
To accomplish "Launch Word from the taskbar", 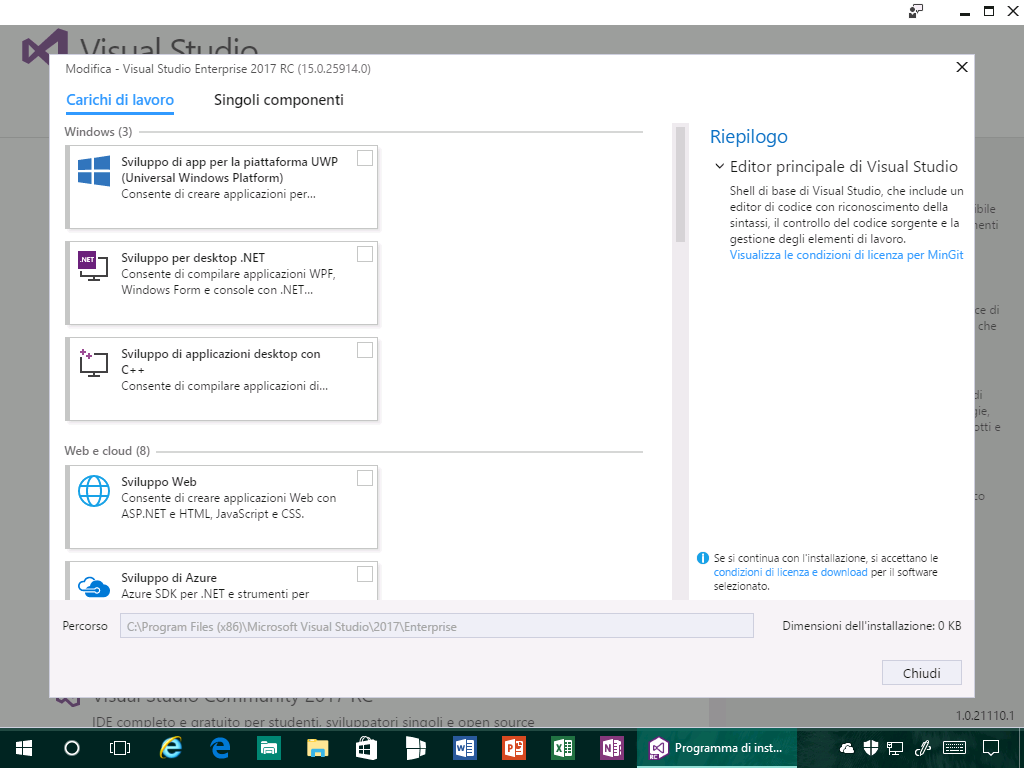I will tap(465, 748).
